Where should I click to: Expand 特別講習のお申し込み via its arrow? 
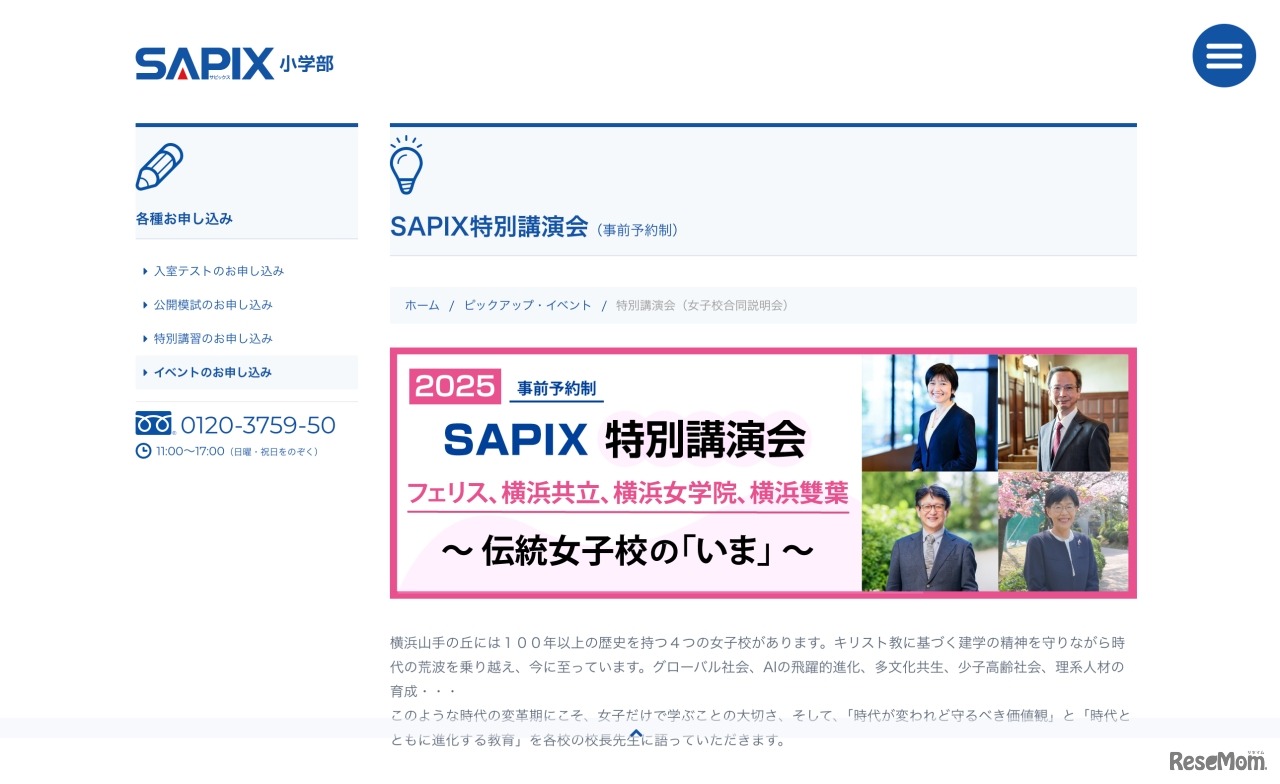point(144,338)
